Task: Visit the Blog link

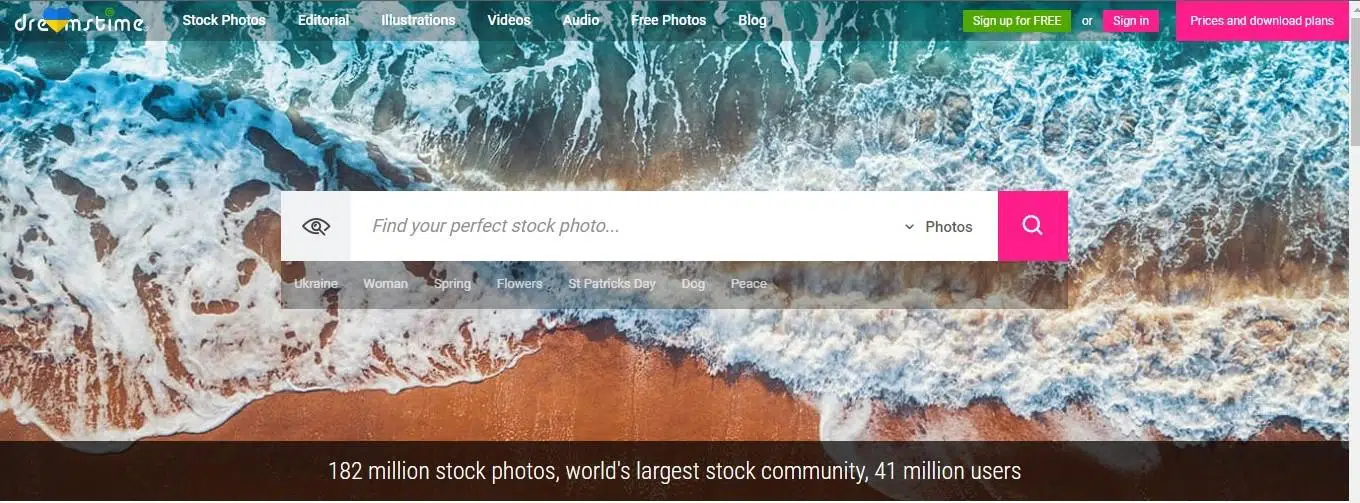Action: point(752,20)
